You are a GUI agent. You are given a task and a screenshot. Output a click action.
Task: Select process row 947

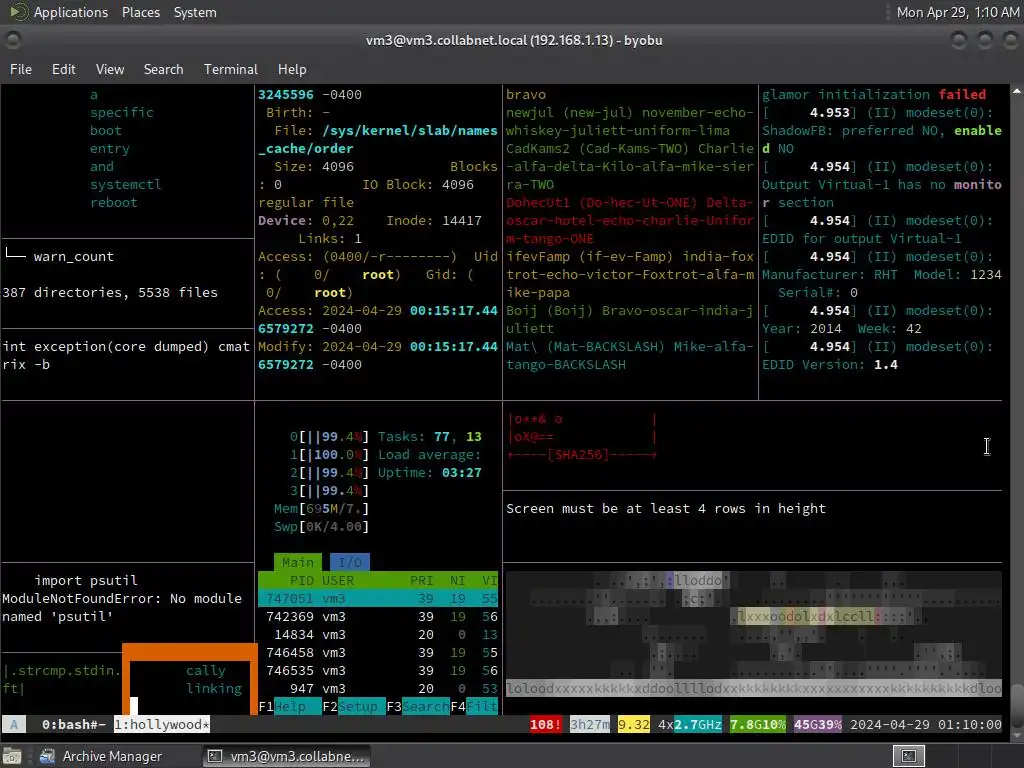point(378,688)
